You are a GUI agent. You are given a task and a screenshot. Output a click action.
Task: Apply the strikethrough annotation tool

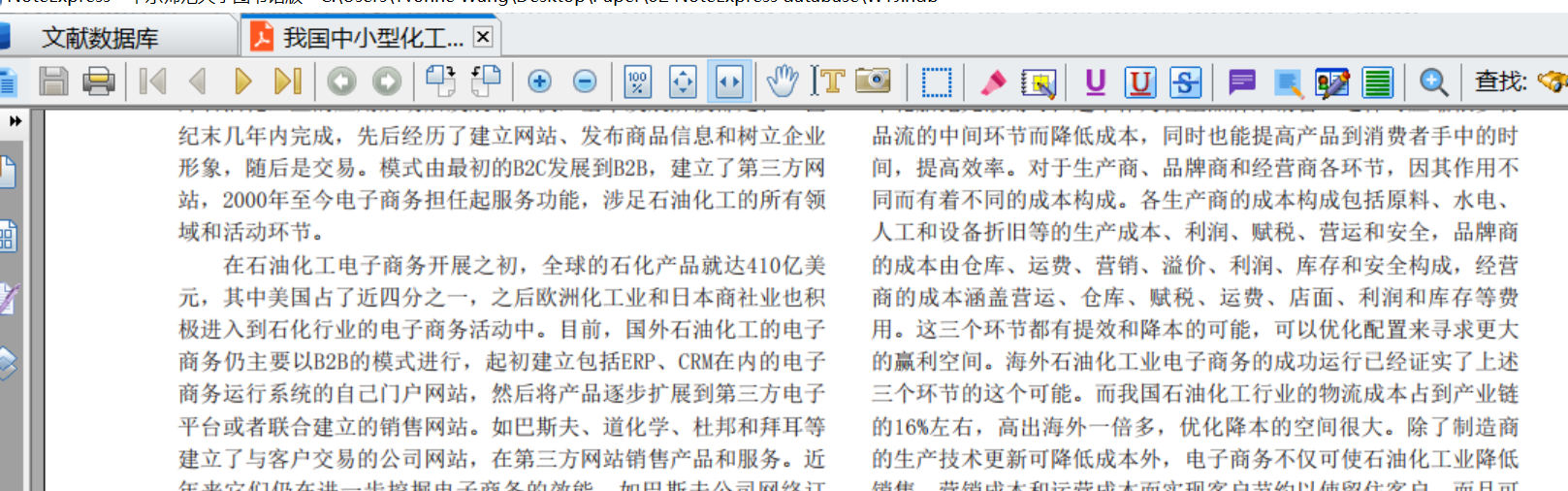coord(1185,82)
